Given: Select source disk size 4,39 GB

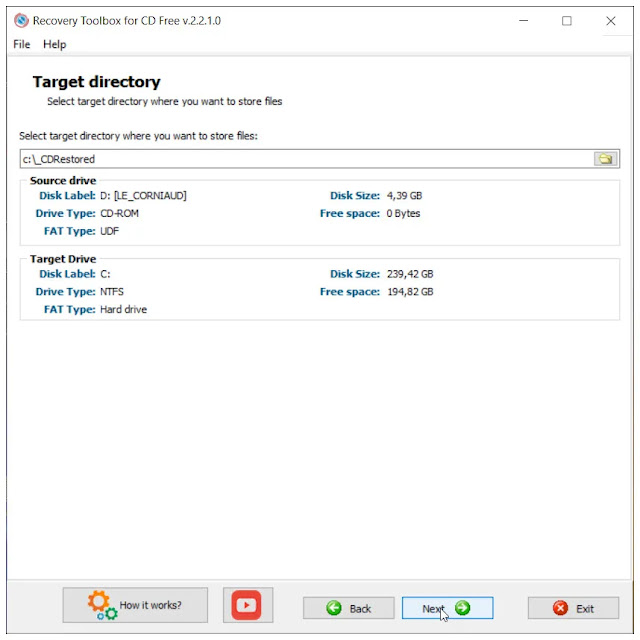Looking at the screenshot, I should pyautogui.click(x=404, y=196).
